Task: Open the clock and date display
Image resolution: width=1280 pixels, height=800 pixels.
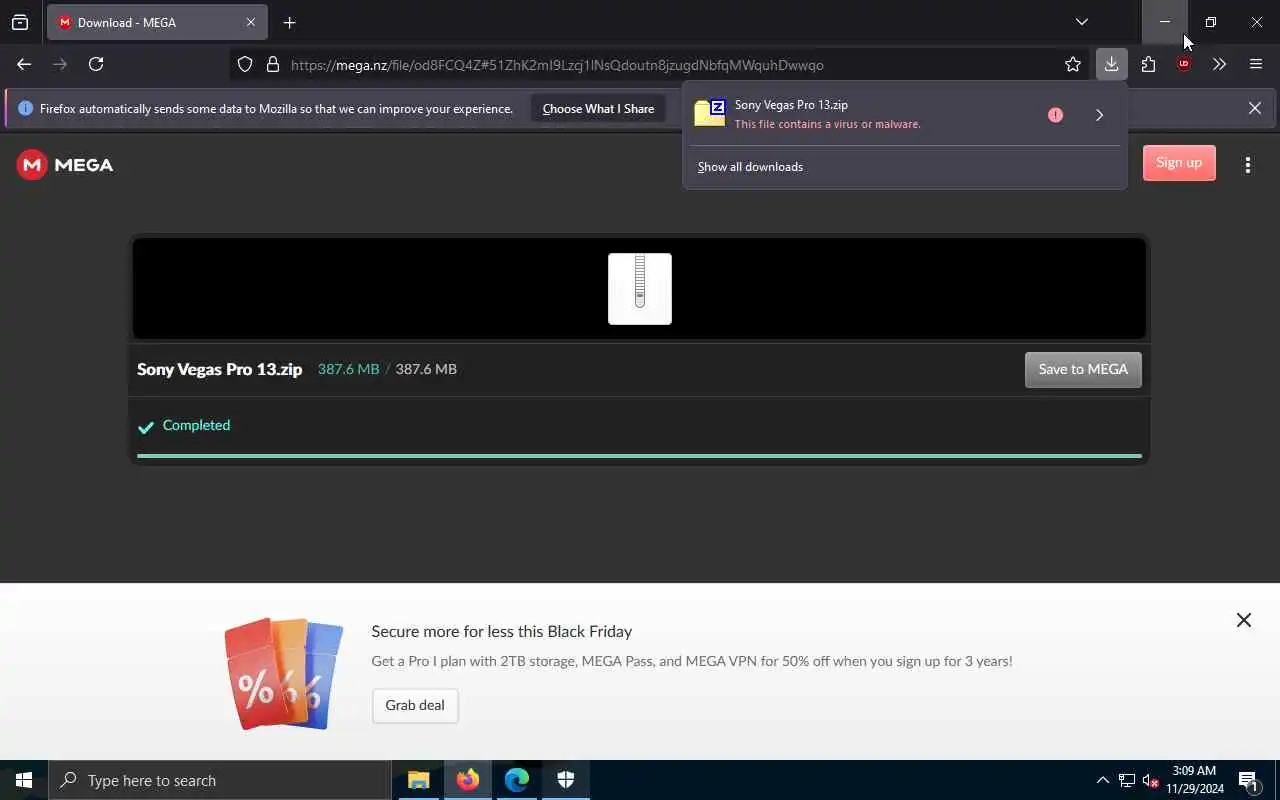Action: (1194, 780)
